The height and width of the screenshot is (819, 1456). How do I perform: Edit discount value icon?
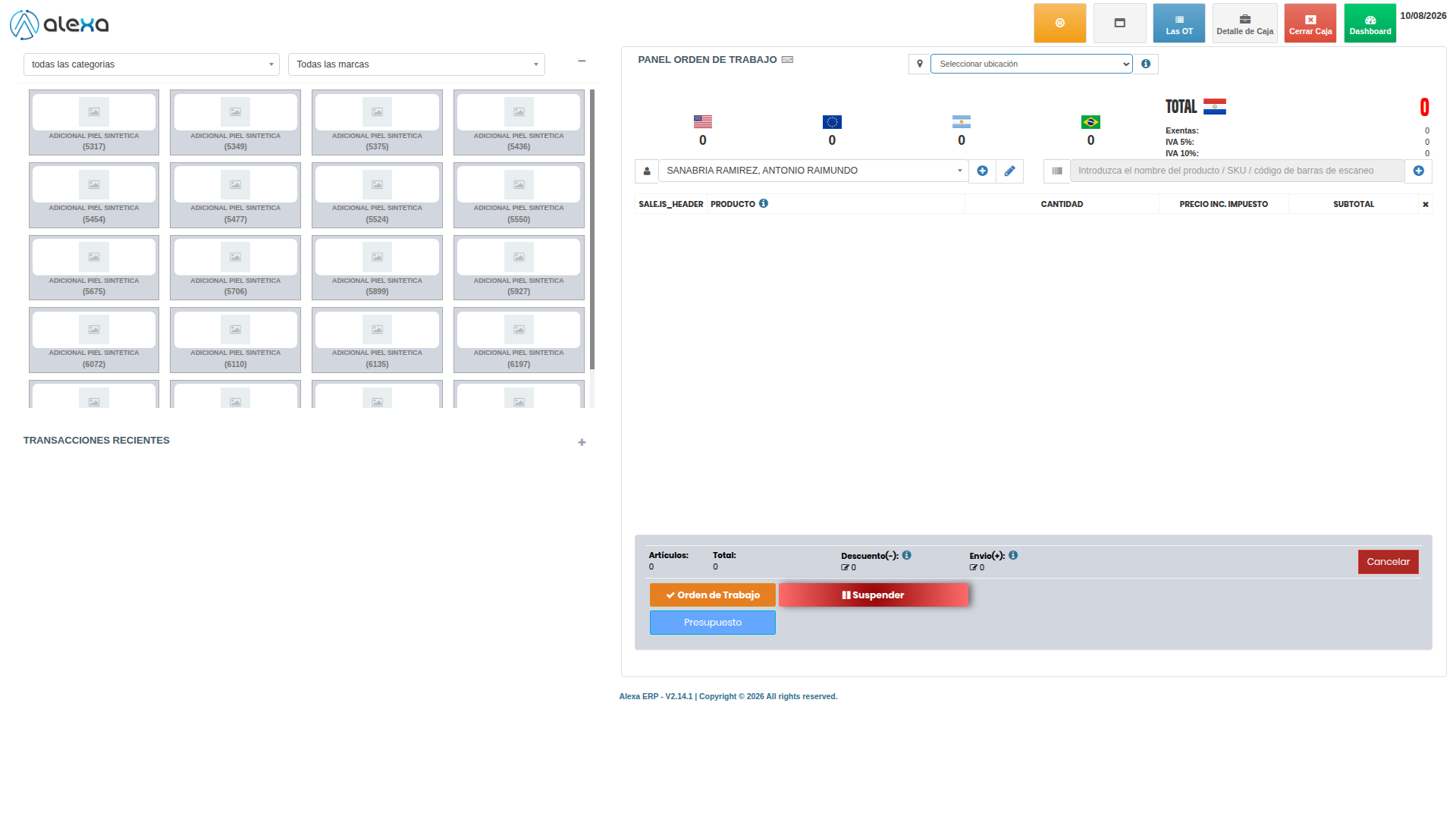tap(845, 567)
